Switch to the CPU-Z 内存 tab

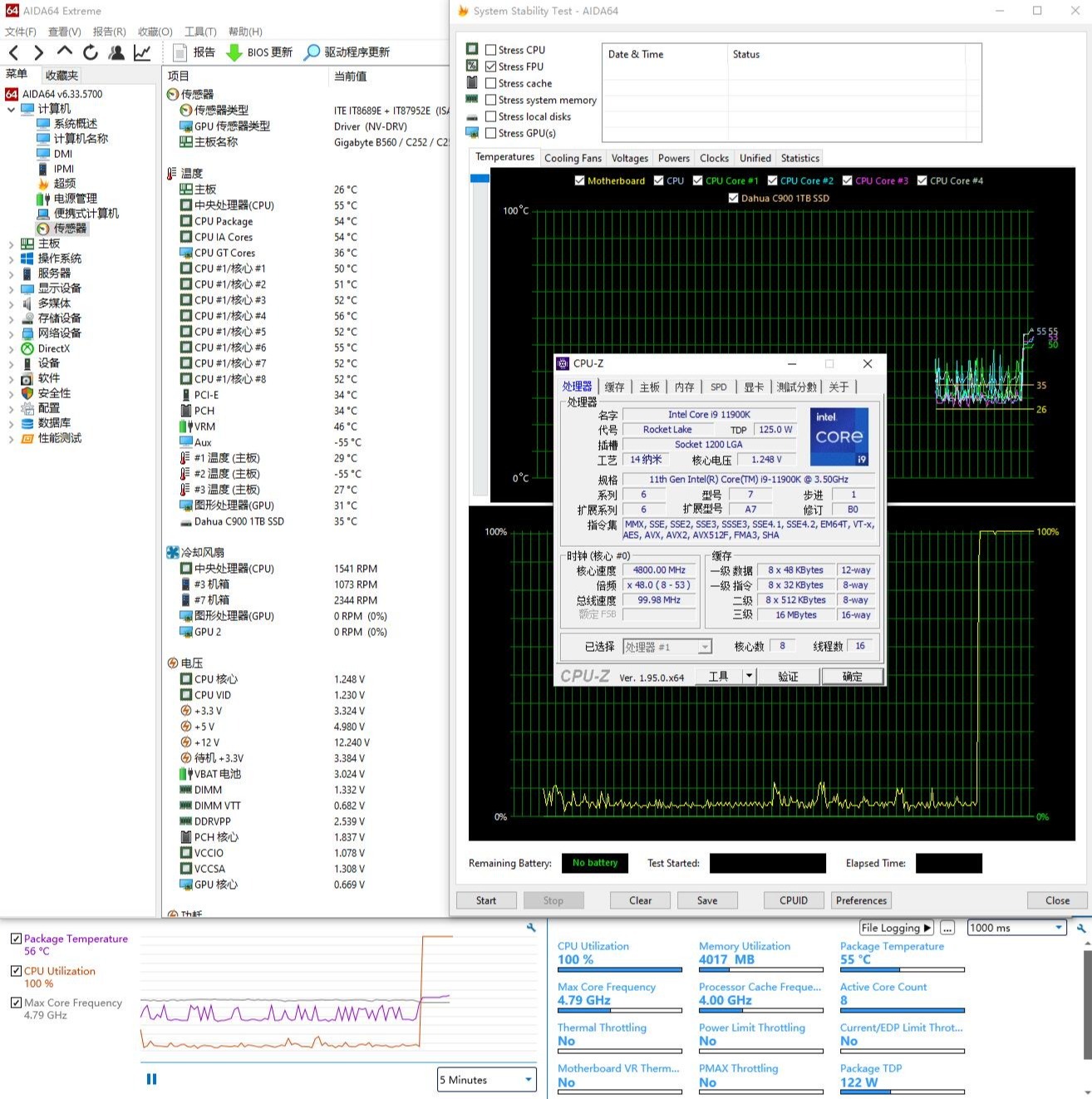(684, 387)
